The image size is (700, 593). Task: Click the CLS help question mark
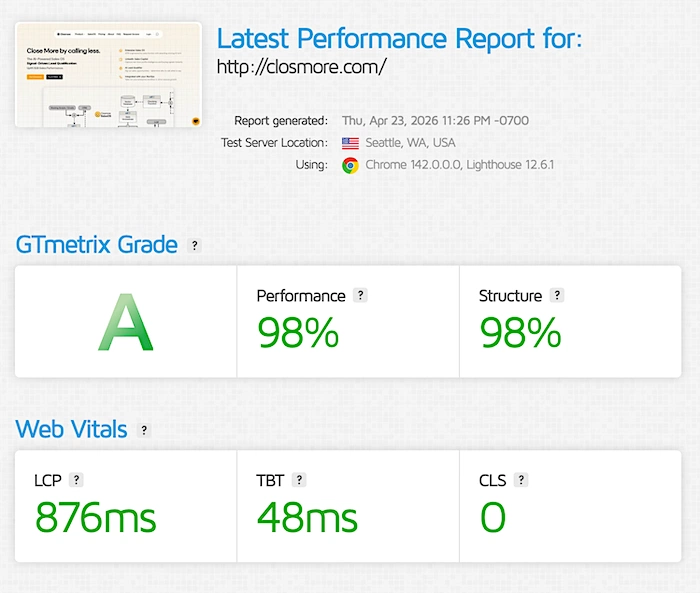coord(521,480)
